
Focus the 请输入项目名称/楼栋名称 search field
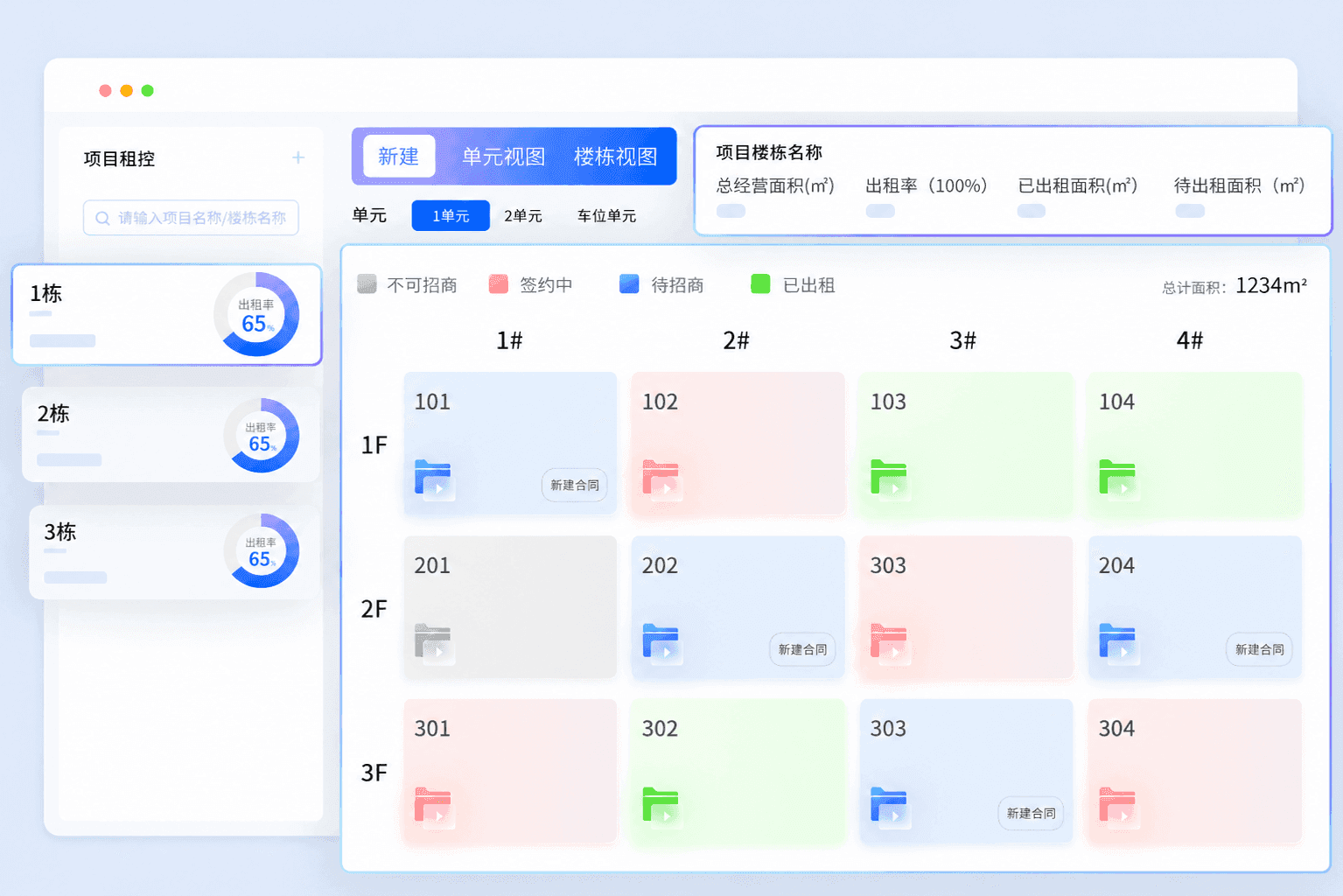pyautogui.click(x=191, y=218)
